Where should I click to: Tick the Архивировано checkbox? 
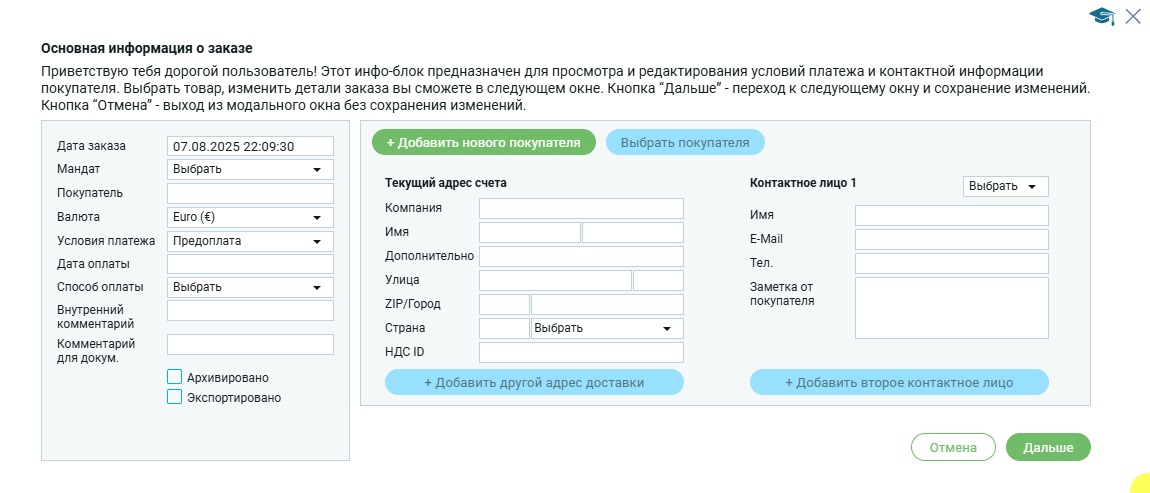click(175, 377)
